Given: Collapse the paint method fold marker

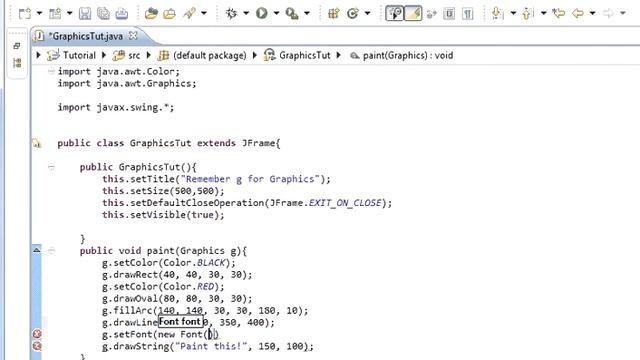Looking at the screenshot, I should tap(51, 250).
